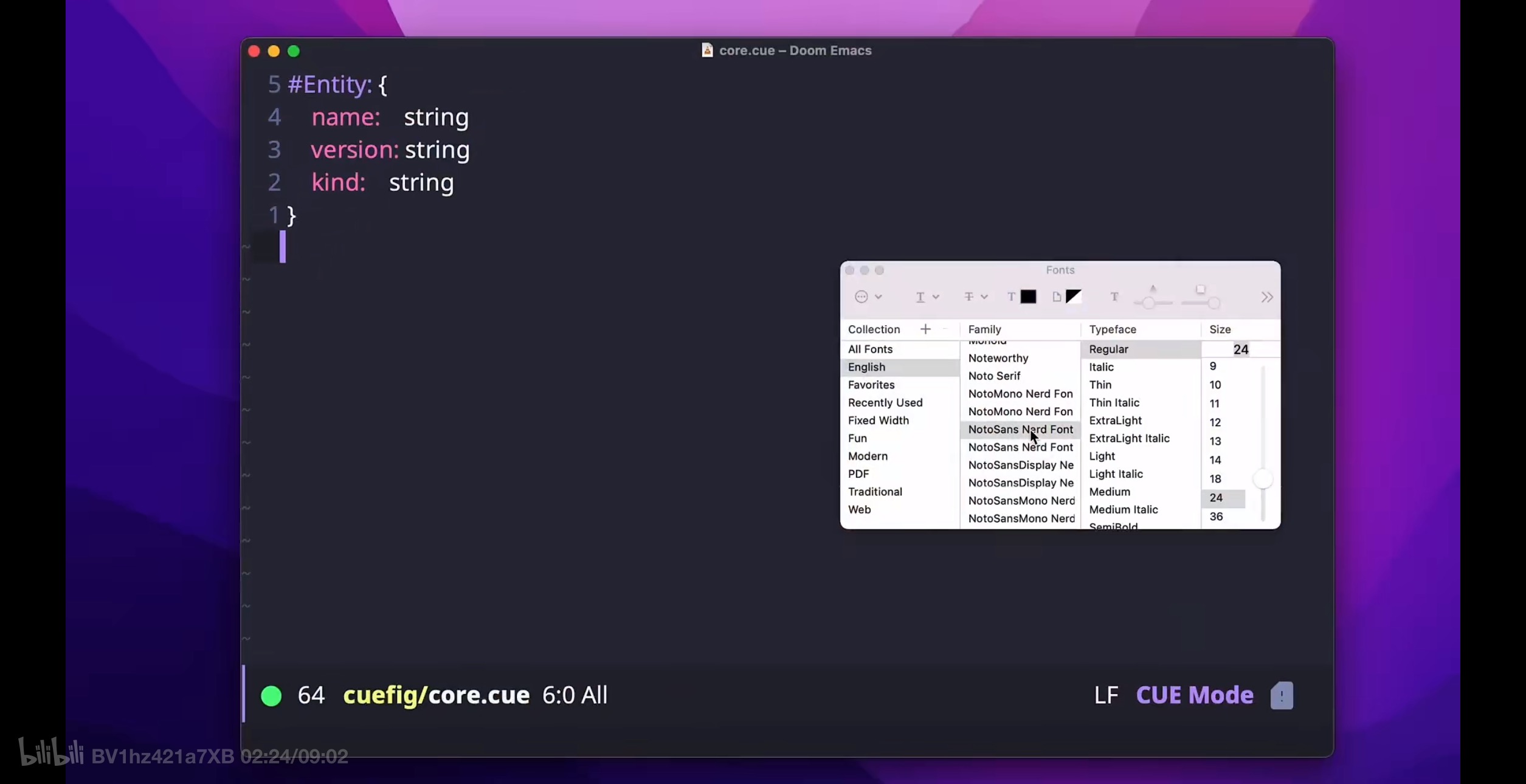Set font size to 10

pos(1223,385)
